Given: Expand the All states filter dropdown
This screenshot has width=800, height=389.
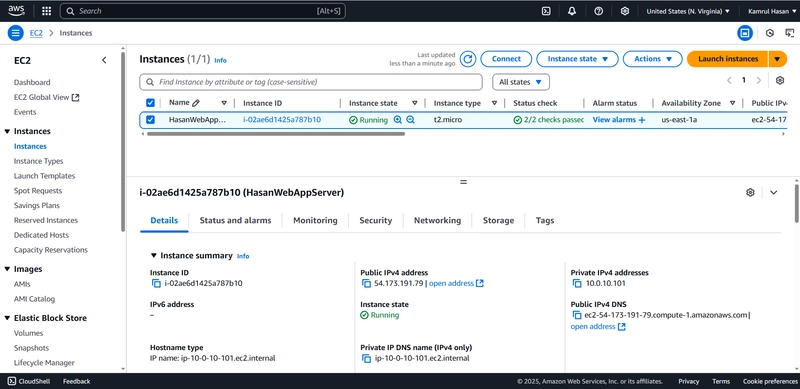Looking at the screenshot, I should click(x=520, y=82).
